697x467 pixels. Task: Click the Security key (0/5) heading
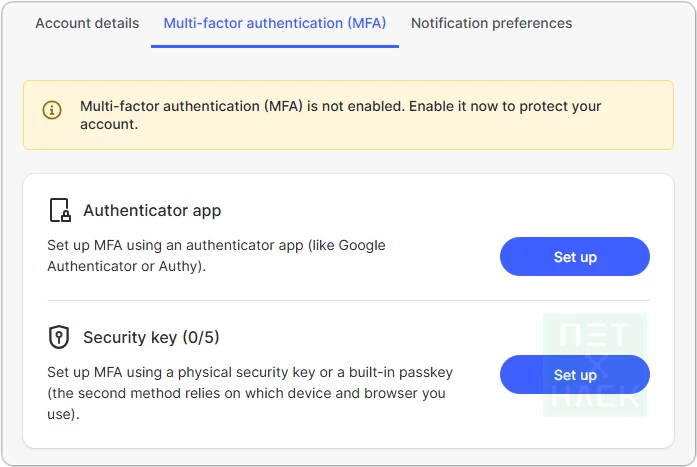click(158, 337)
